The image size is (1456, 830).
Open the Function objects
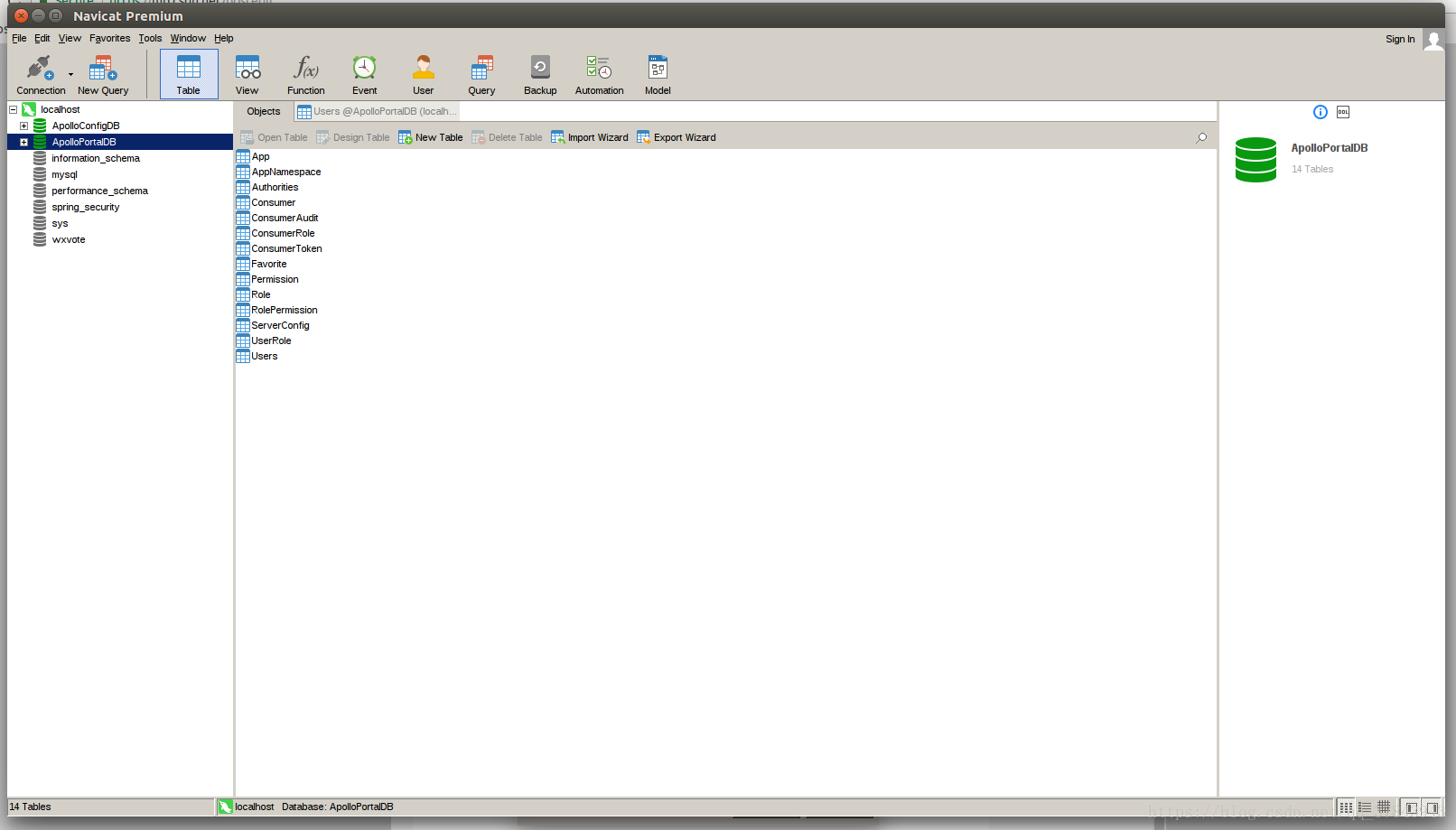tap(306, 74)
